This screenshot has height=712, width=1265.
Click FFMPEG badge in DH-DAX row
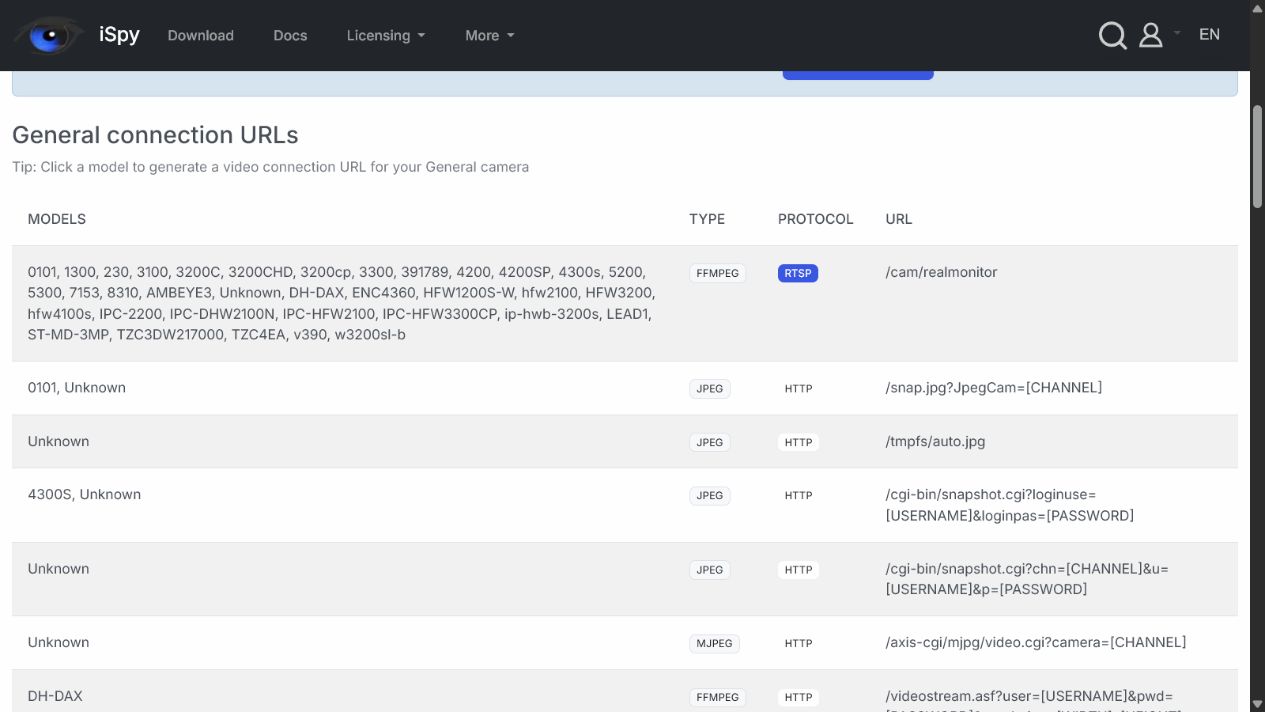(717, 697)
